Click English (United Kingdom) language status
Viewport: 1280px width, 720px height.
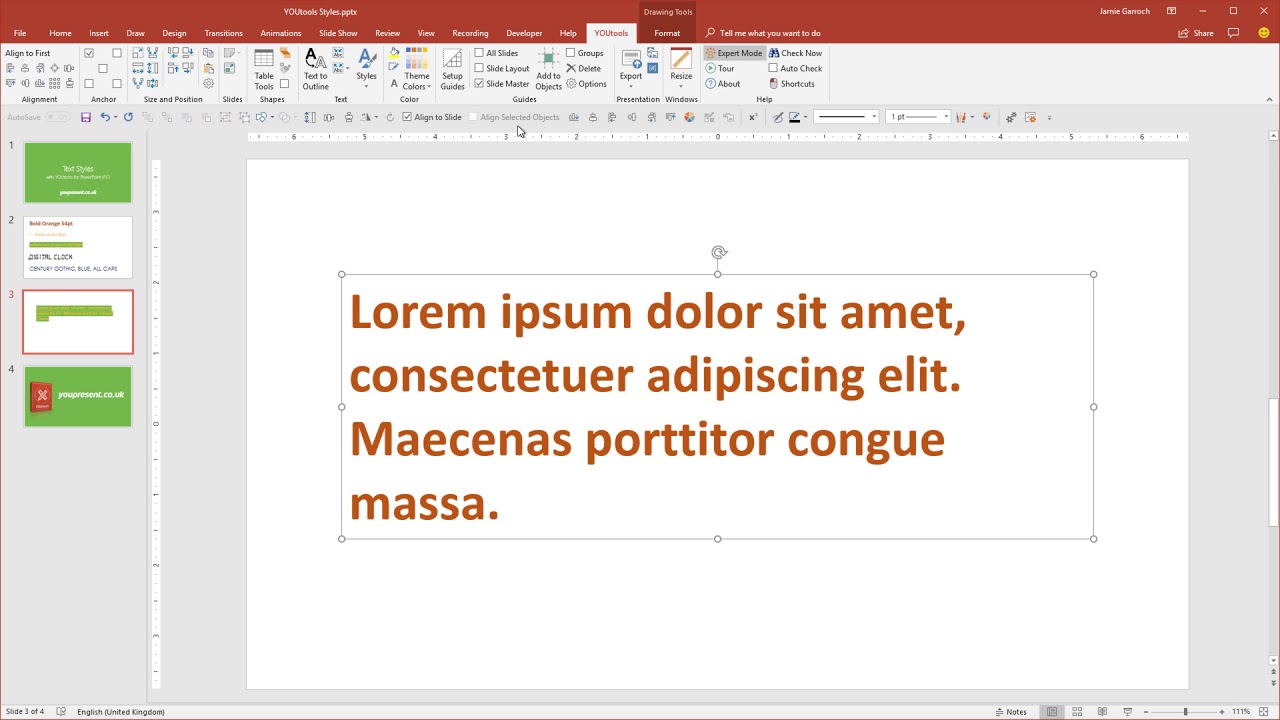[121, 712]
